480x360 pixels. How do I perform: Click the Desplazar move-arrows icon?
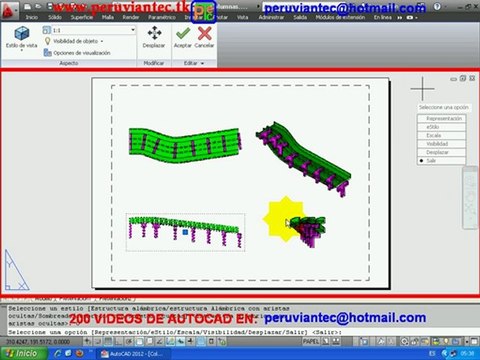pos(154,33)
